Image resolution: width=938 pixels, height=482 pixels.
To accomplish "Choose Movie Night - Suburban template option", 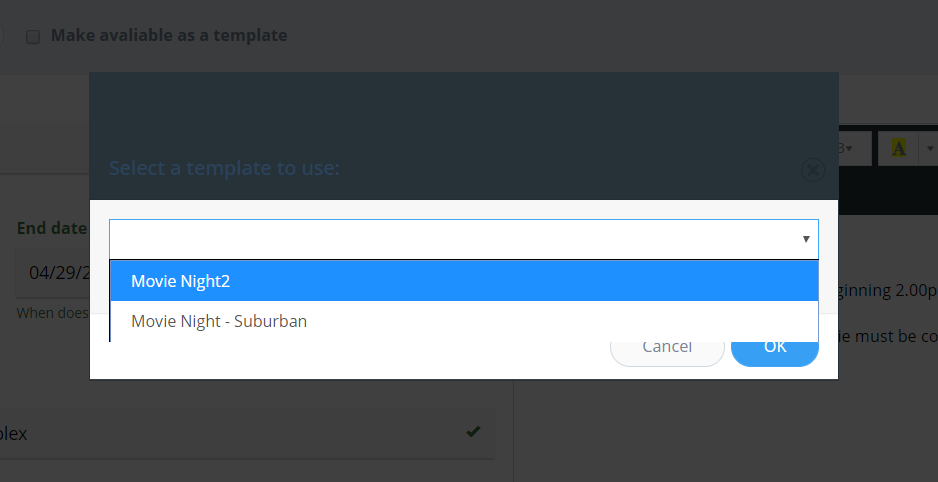I will [464, 321].
